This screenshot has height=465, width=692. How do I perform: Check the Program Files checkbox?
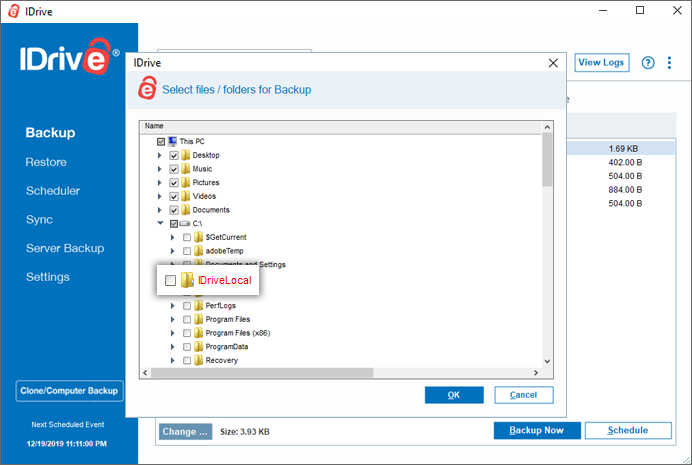click(187, 319)
